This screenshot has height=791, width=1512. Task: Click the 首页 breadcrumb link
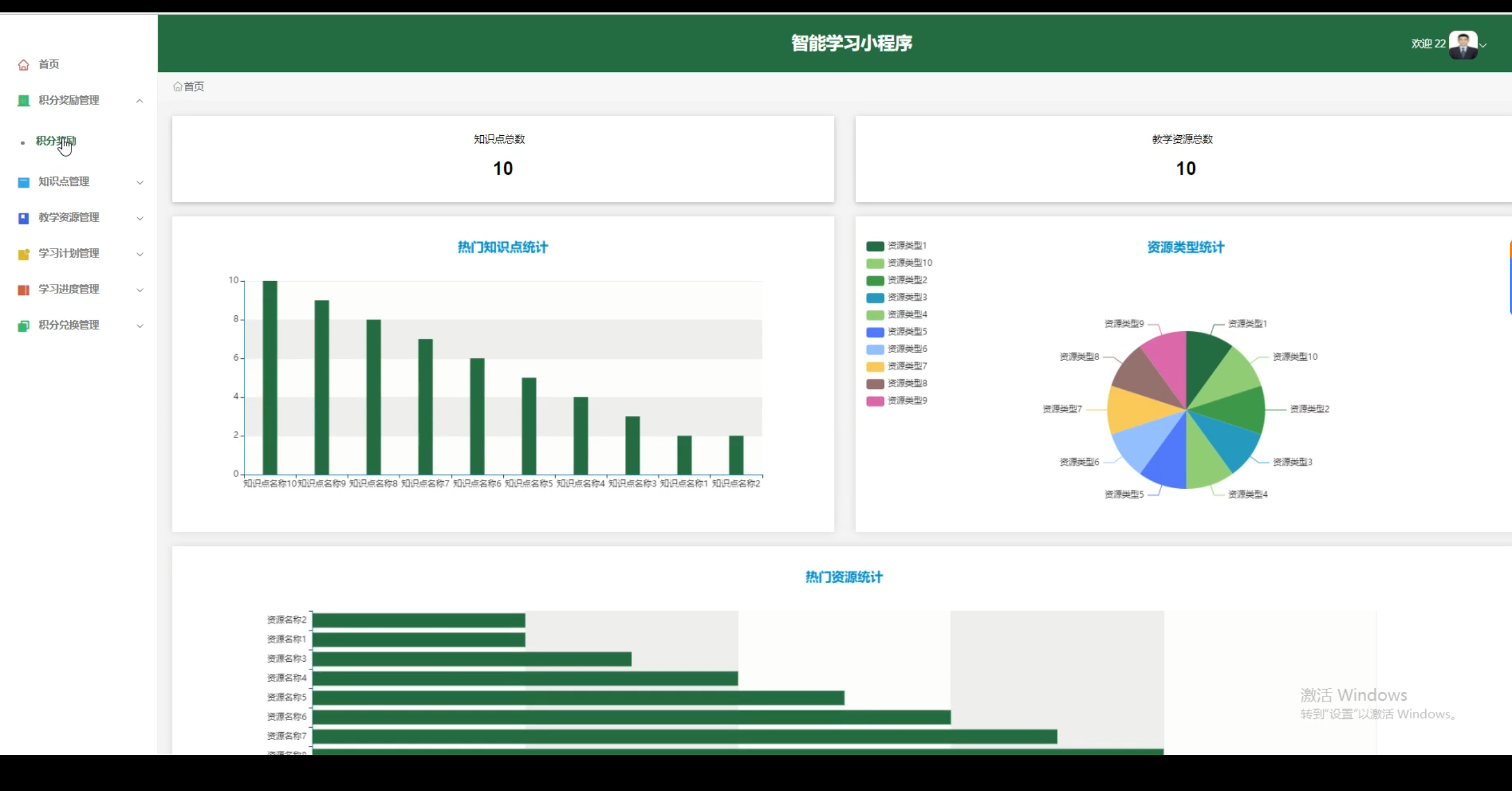[x=194, y=87]
